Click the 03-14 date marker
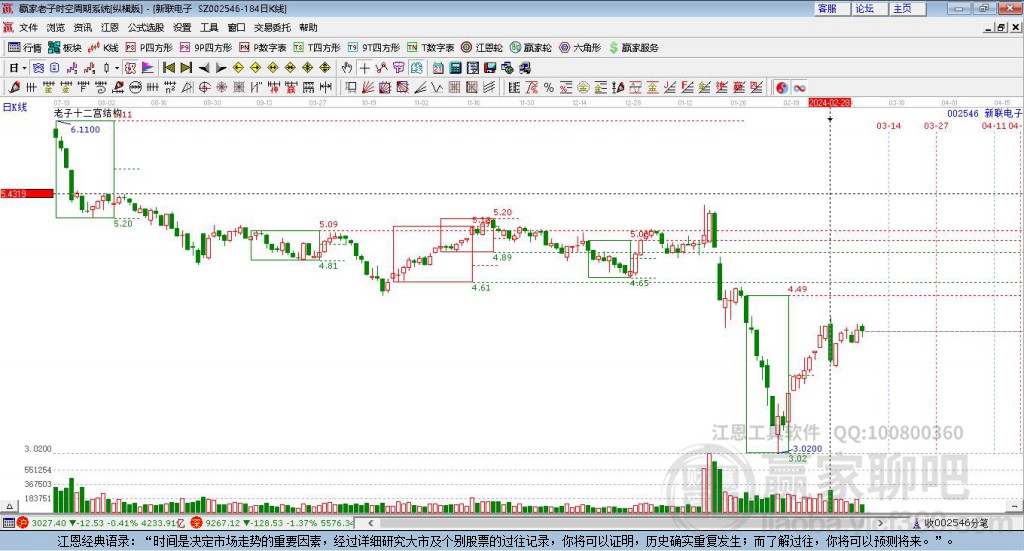 888,126
